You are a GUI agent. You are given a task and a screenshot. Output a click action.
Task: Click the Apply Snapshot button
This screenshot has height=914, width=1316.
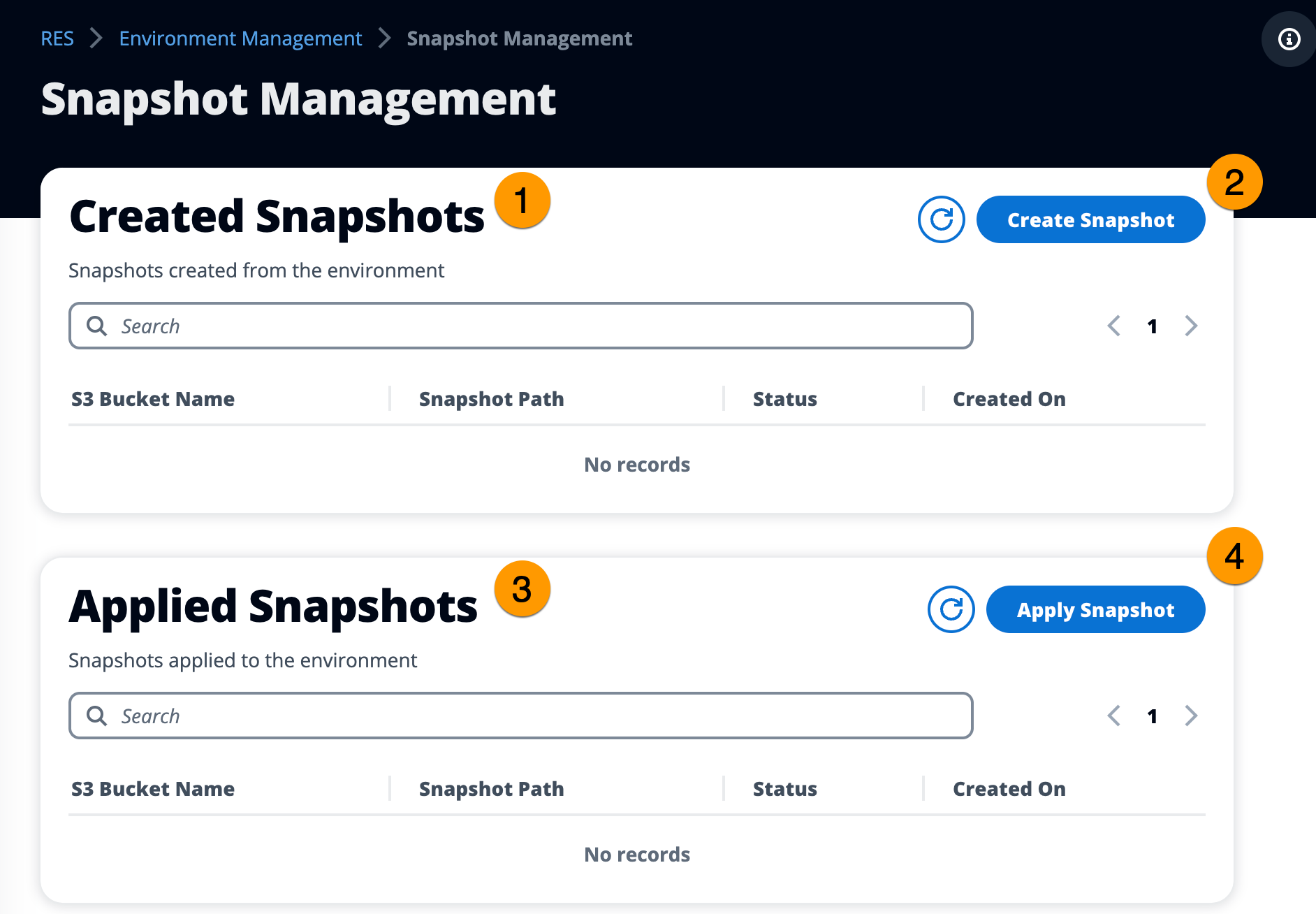click(x=1095, y=609)
